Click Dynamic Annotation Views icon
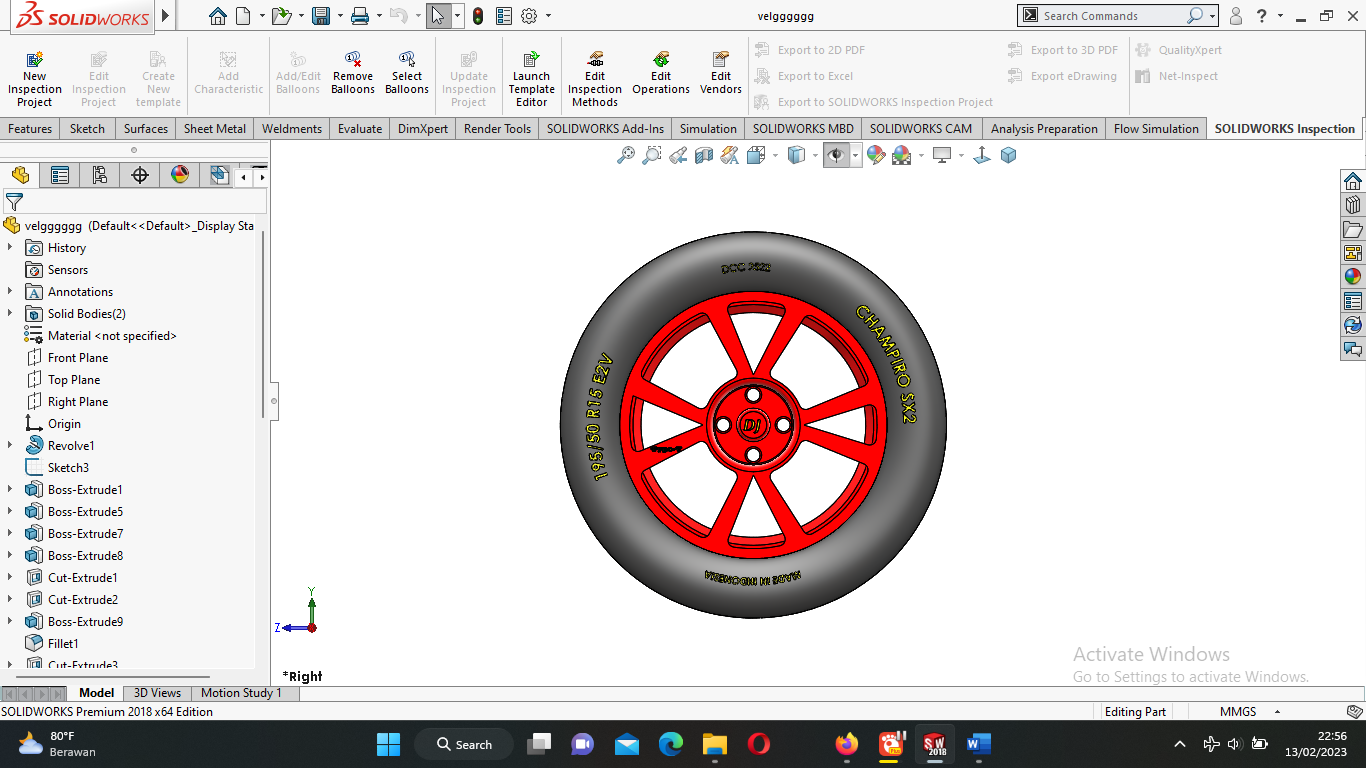This screenshot has height=768, width=1366. [x=730, y=155]
